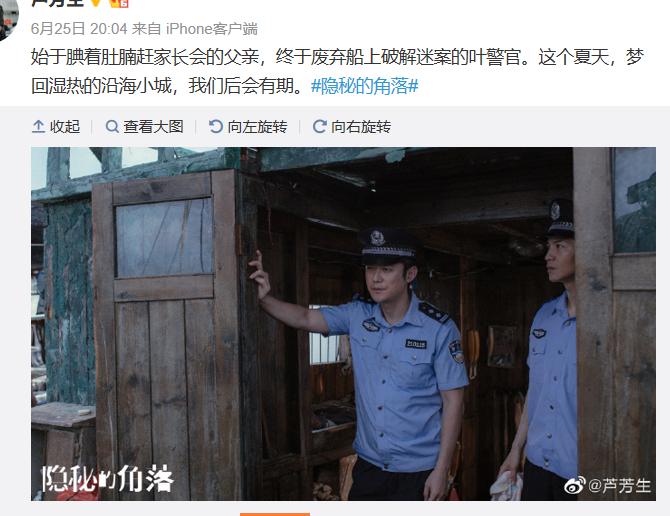This screenshot has width=670, height=516.
Task: Click the post text starting 始于腆着肚腩
Action: click(x=337, y=71)
